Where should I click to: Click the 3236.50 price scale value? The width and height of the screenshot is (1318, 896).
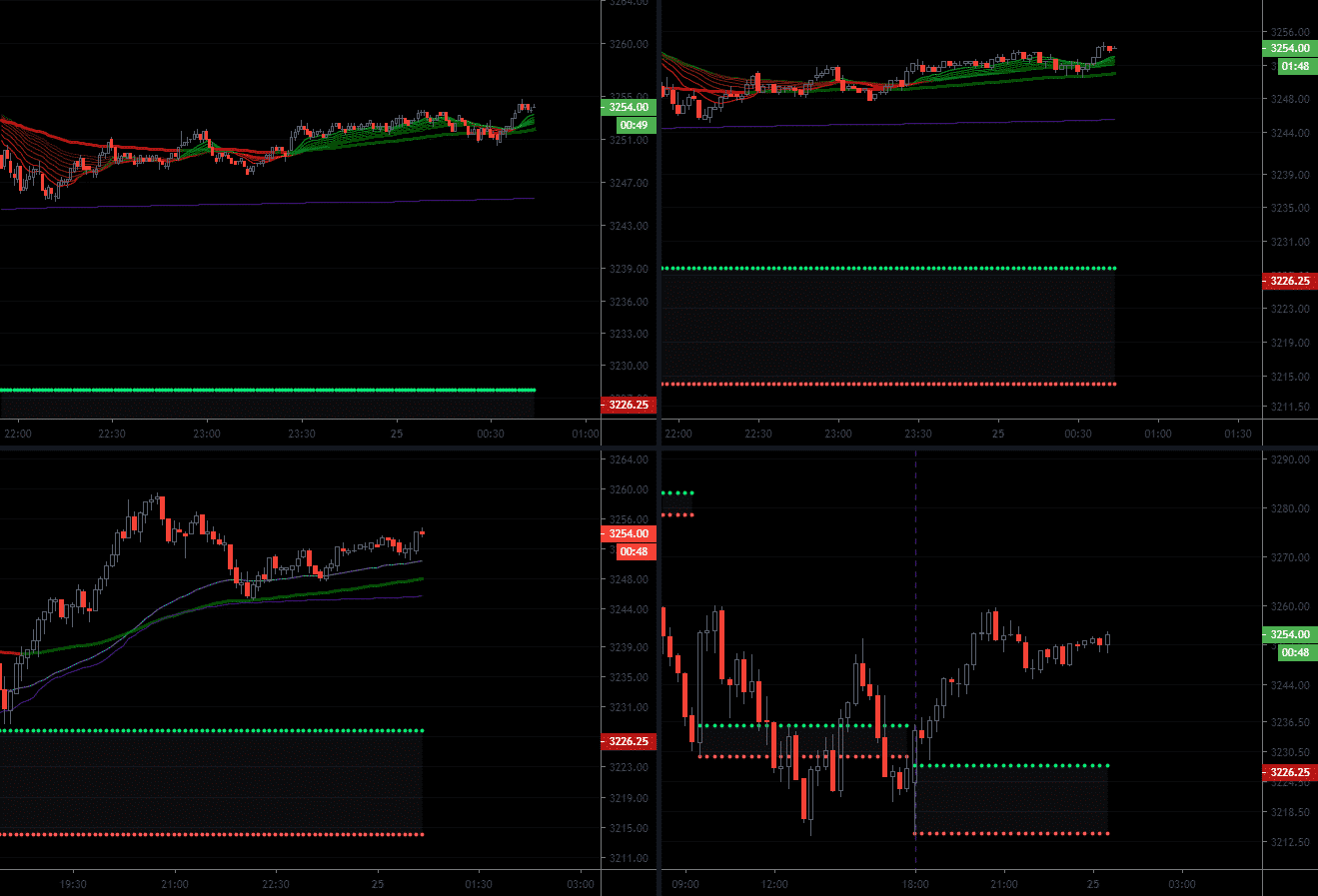1289,722
